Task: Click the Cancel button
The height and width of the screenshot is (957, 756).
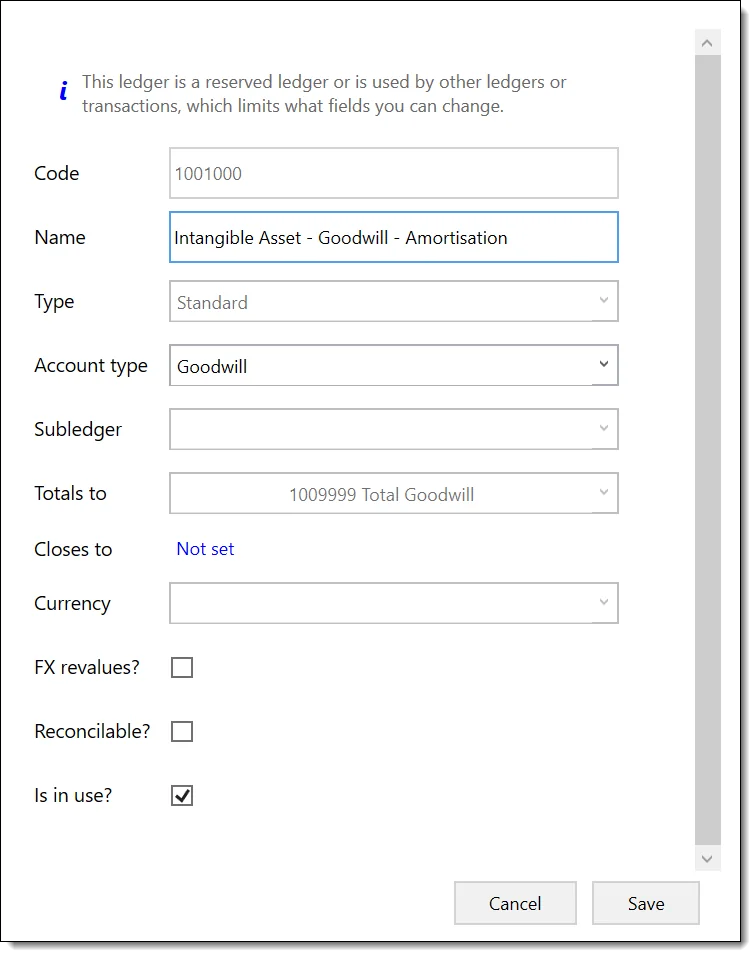Action: click(x=515, y=903)
